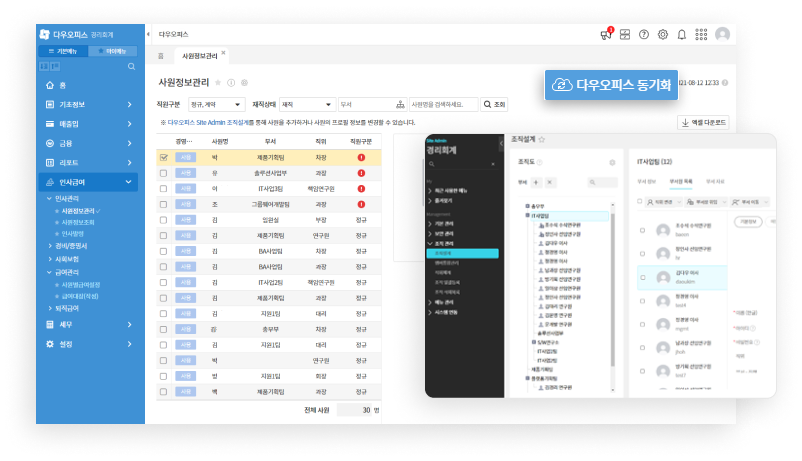Expand 급여관리 in the blue sidebar
The width and height of the screenshot is (802, 461).
pyautogui.click(x=67, y=272)
